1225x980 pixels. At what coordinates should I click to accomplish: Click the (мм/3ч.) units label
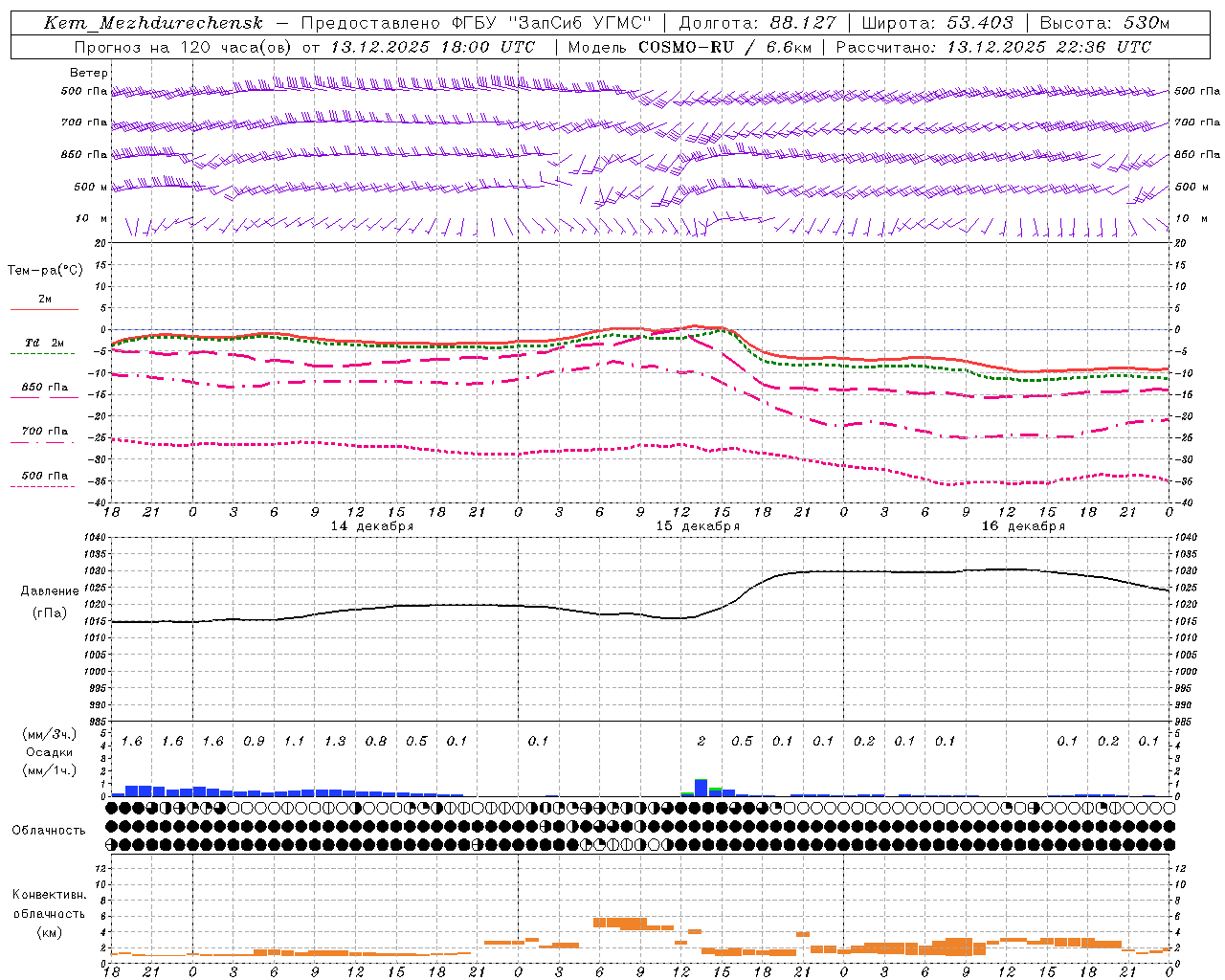point(49,734)
